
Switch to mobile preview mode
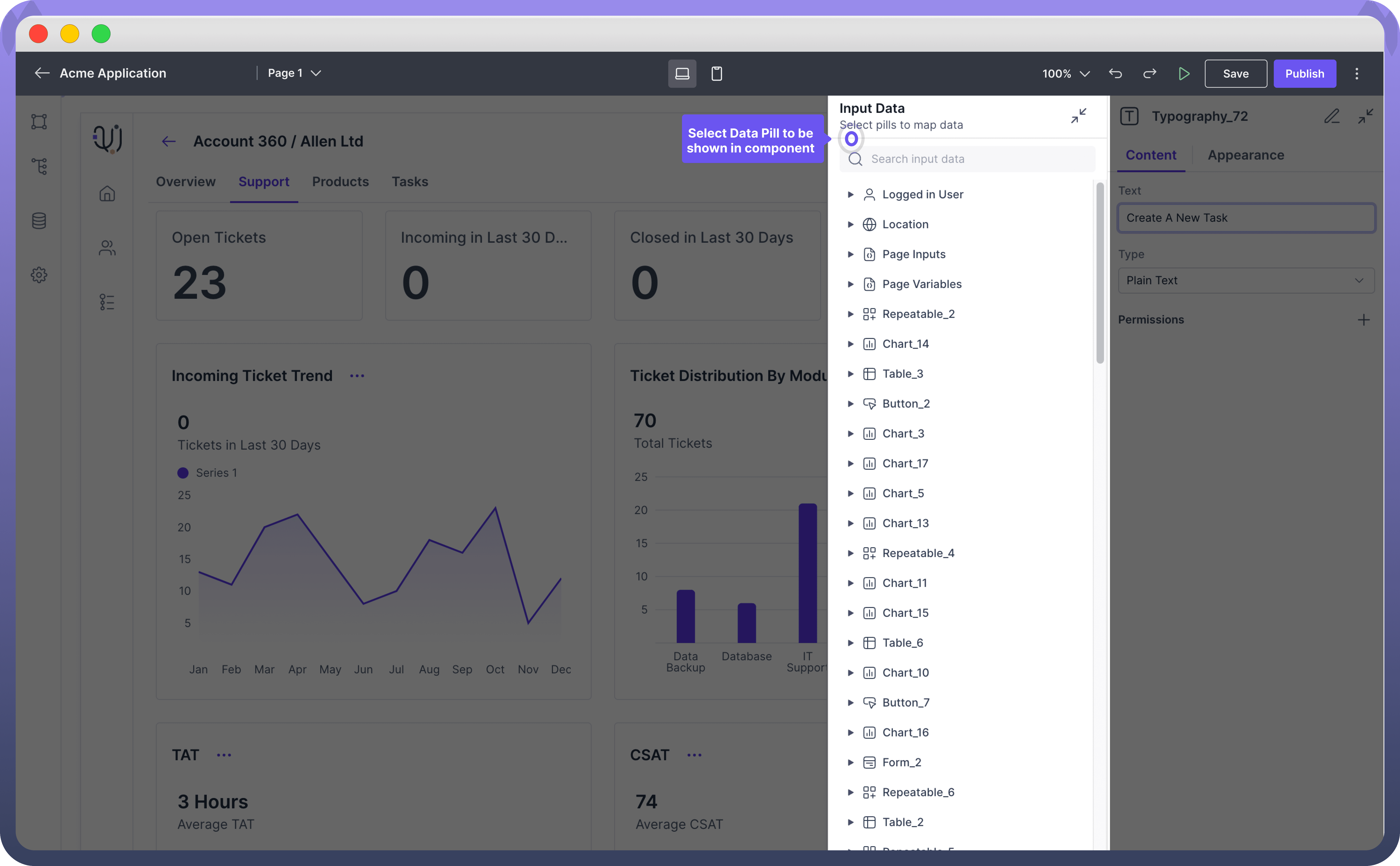[717, 73]
